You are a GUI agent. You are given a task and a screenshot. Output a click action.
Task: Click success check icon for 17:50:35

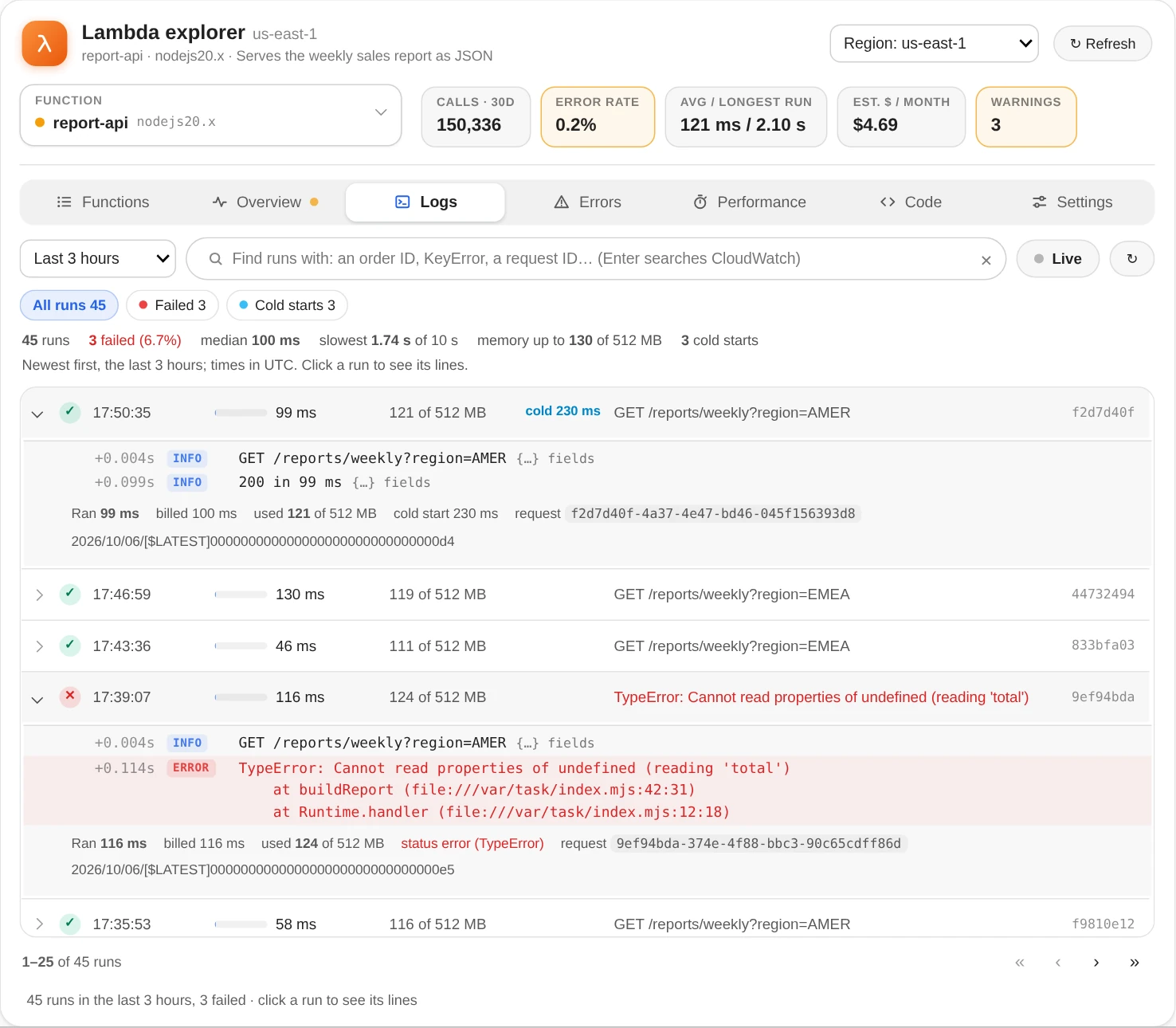coord(70,412)
